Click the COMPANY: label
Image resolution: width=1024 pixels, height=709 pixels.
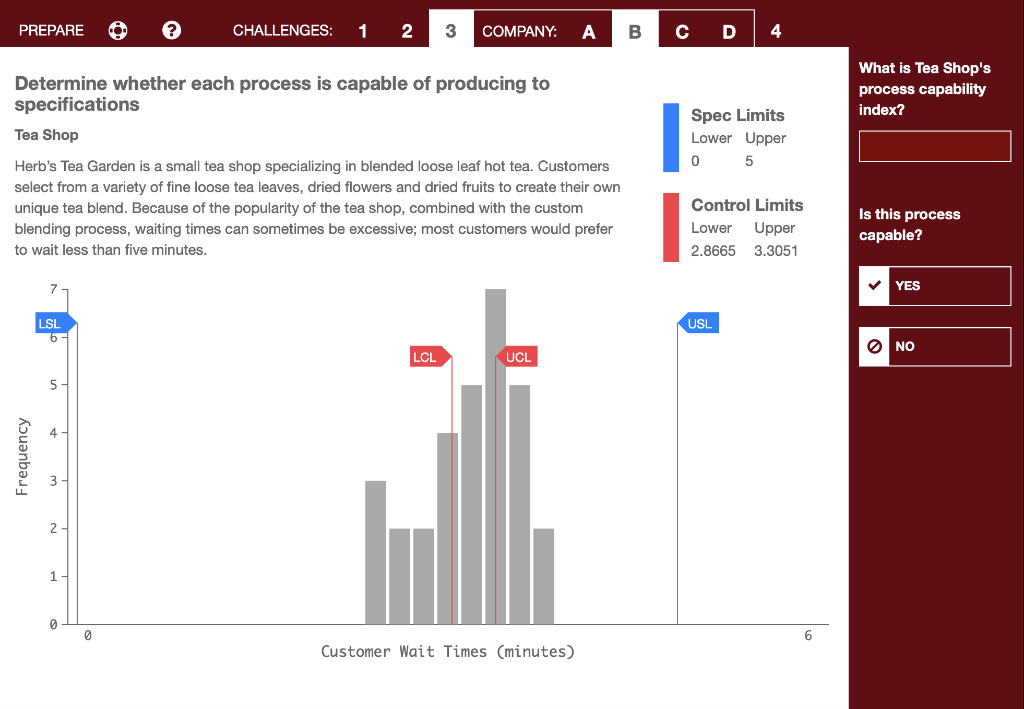pyautogui.click(x=519, y=31)
